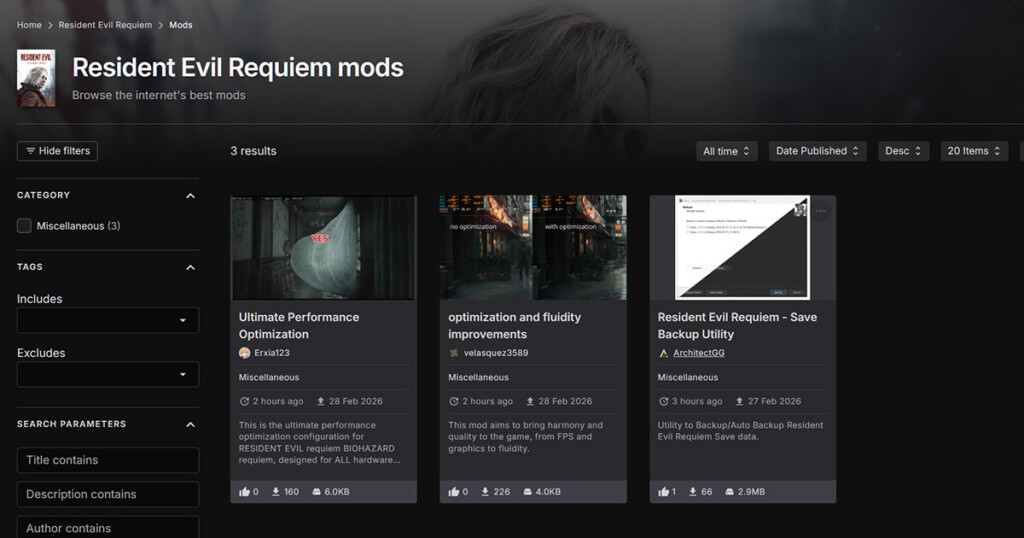Click download count icon showing 160
Screen dimensions: 1024x538
click(276, 492)
